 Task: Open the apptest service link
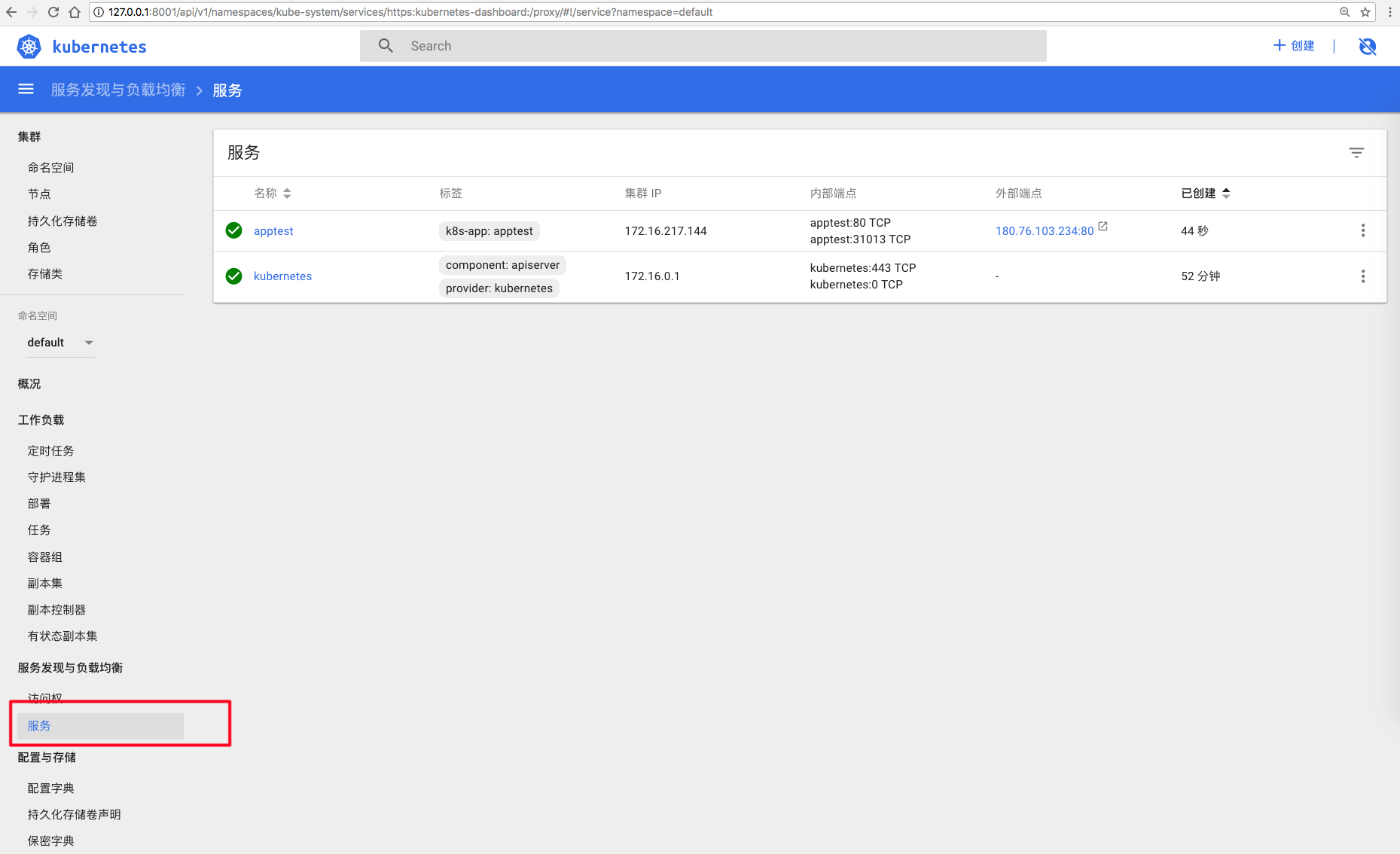273,231
